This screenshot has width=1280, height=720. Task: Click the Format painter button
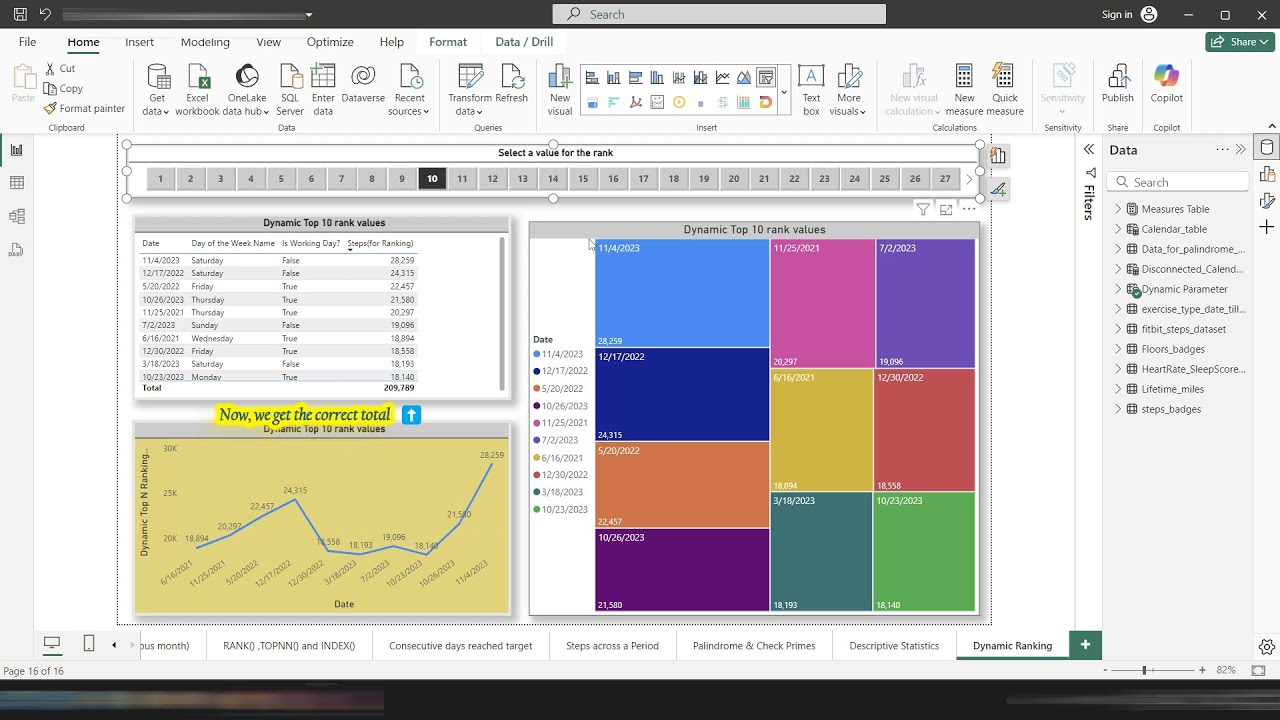pos(85,108)
